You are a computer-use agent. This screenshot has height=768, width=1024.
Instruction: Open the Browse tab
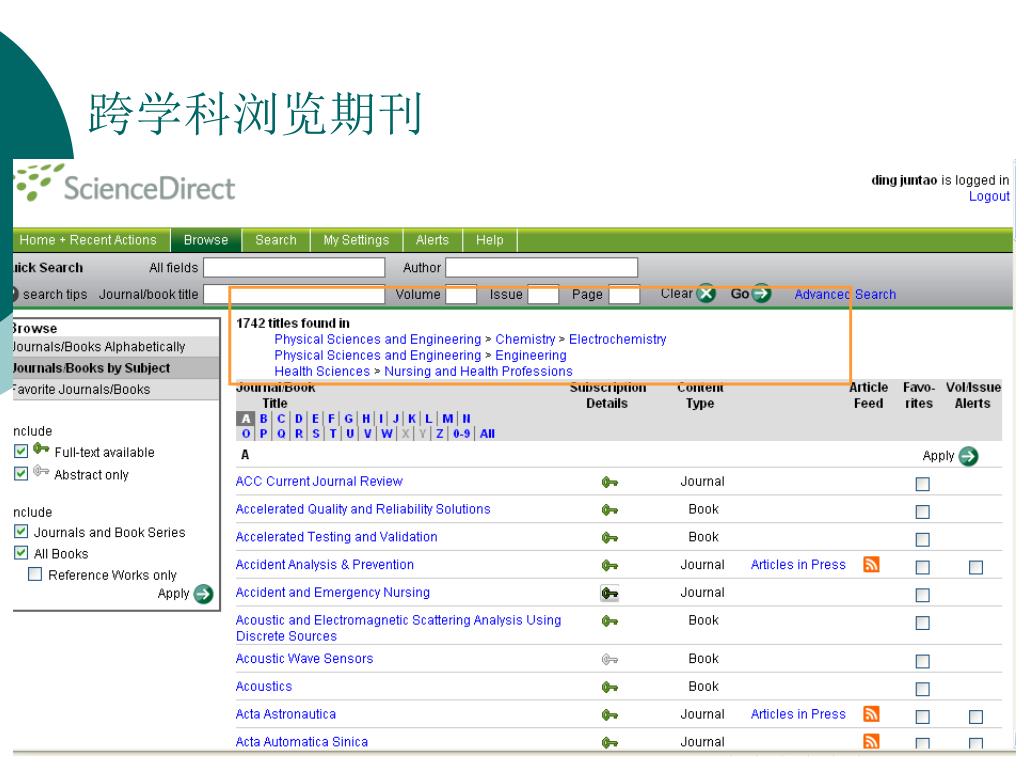(x=206, y=240)
